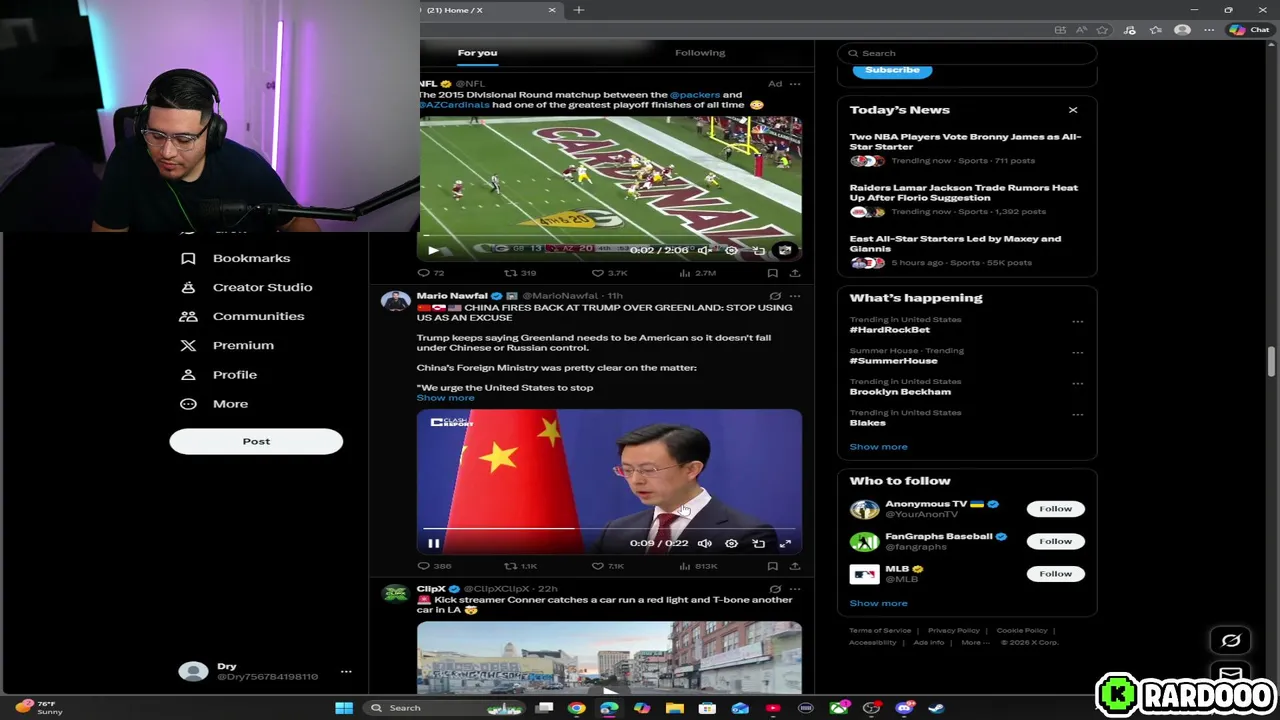Open the Brooklyn Beckham trending topic

point(900,391)
